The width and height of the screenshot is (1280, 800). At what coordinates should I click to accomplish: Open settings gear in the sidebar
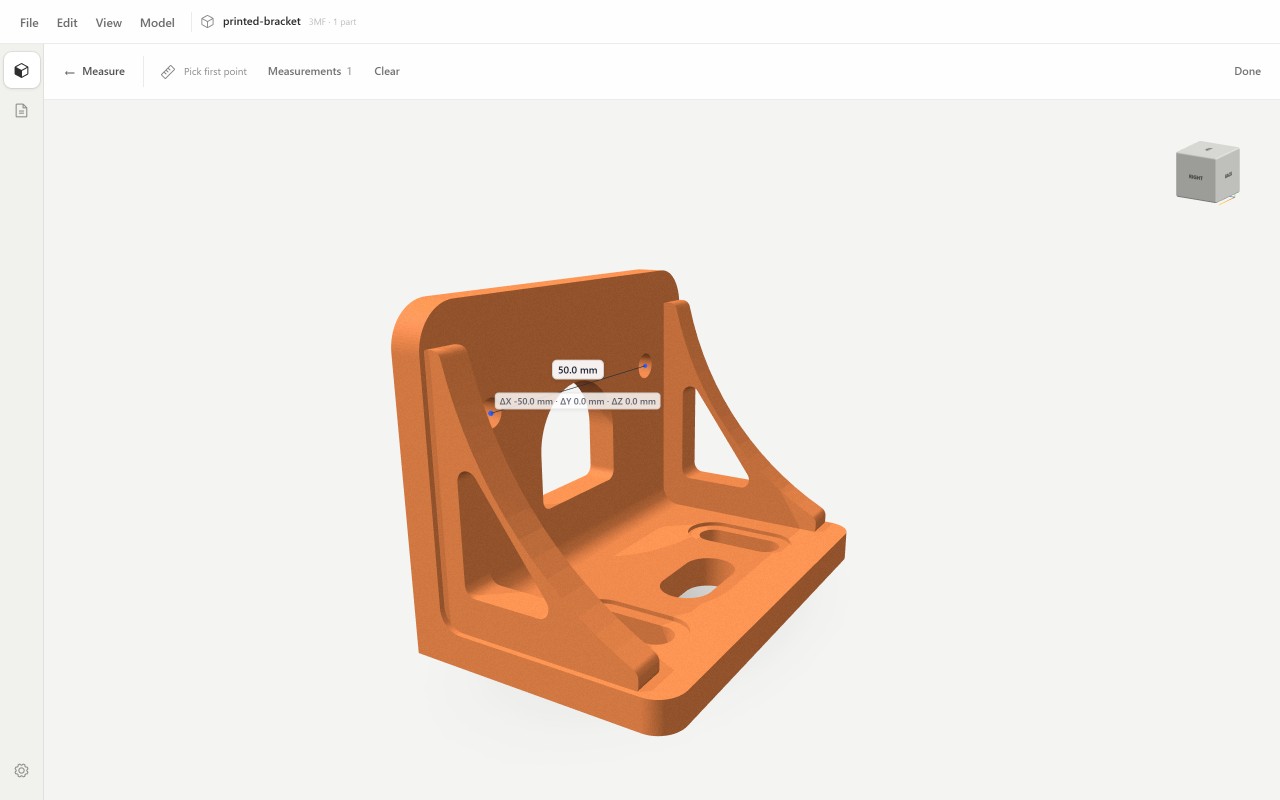(22, 771)
